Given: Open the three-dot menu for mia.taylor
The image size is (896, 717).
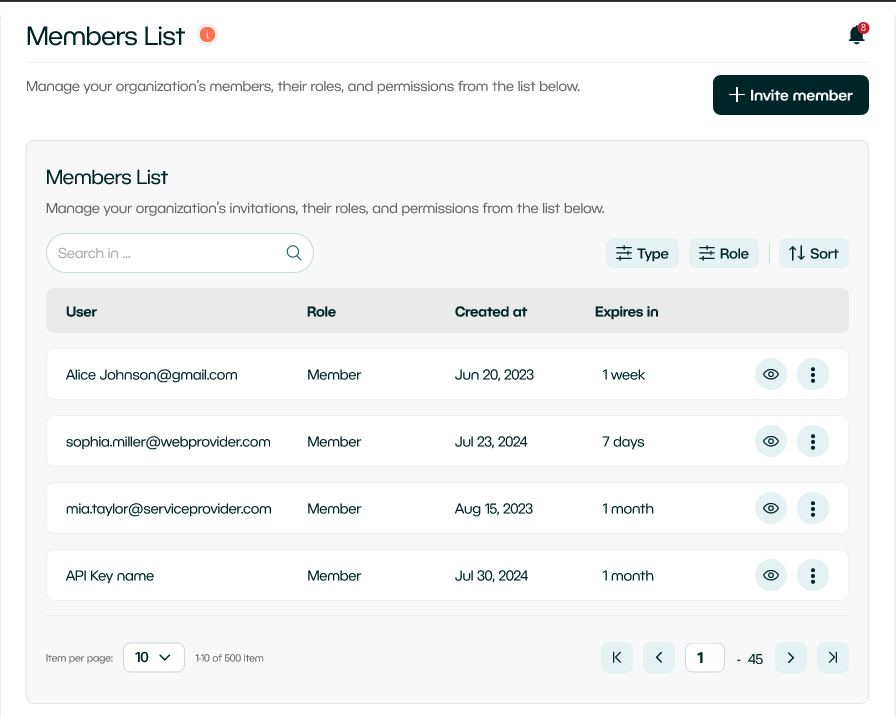Looking at the screenshot, I should [x=813, y=509].
